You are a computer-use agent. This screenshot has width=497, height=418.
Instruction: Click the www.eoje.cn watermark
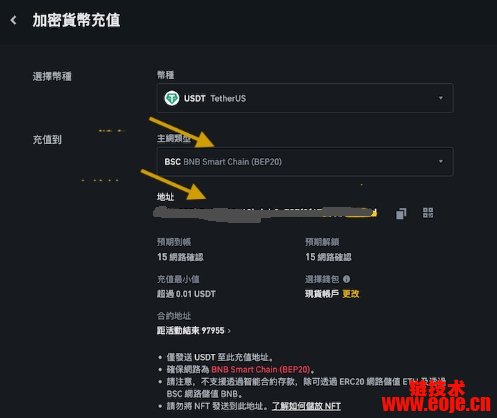coord(436,403)
